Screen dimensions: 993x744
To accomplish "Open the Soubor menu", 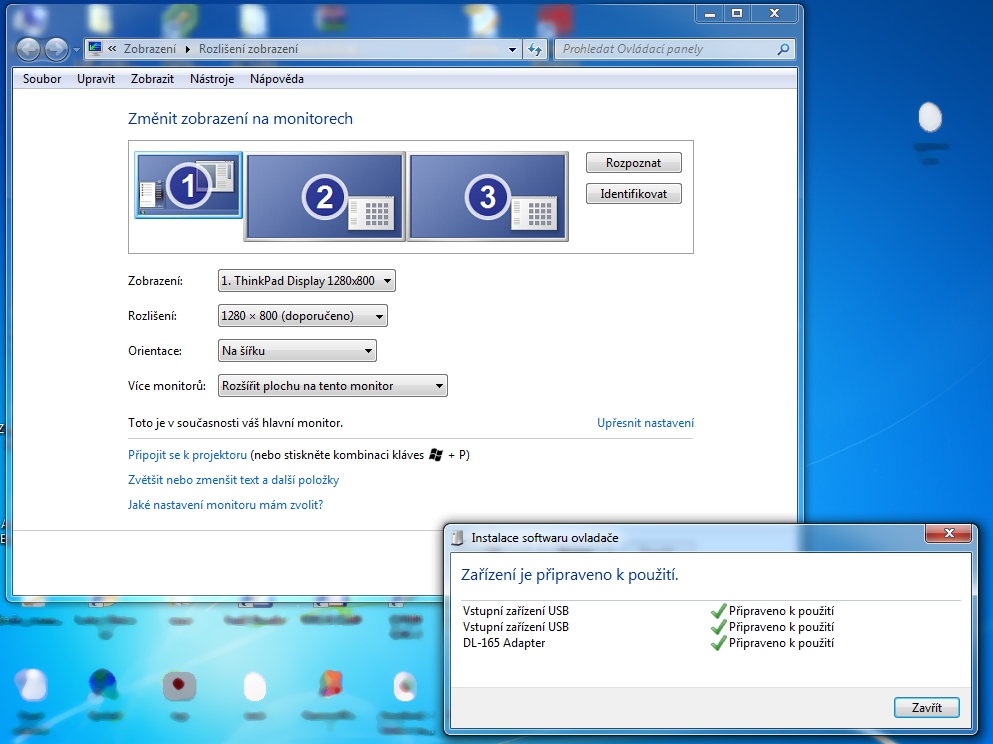I will click(x=42, y=79).
